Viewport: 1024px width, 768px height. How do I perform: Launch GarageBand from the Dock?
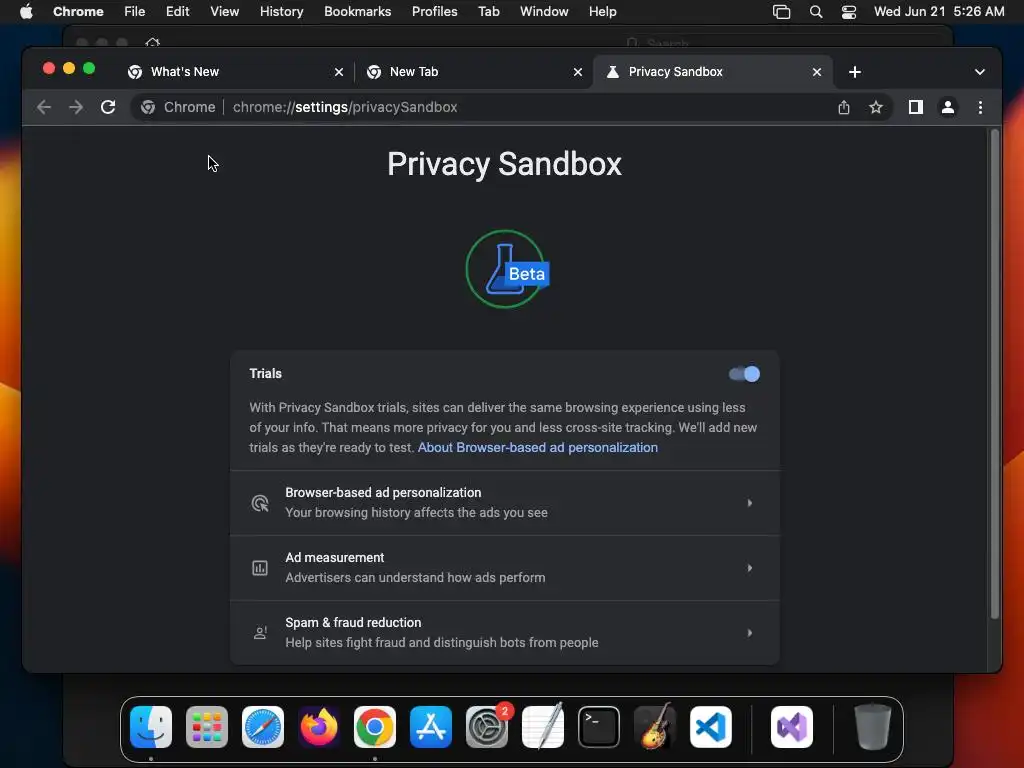655,727
